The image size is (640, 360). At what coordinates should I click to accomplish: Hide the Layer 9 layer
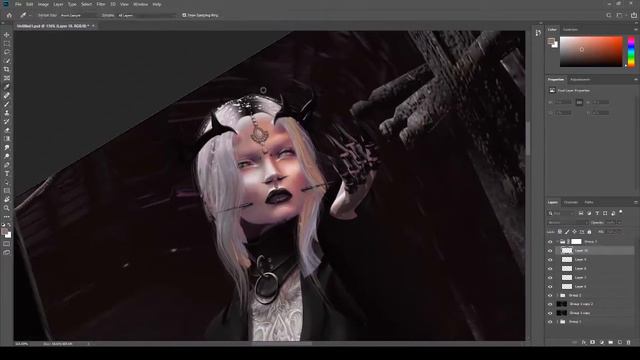550,260
